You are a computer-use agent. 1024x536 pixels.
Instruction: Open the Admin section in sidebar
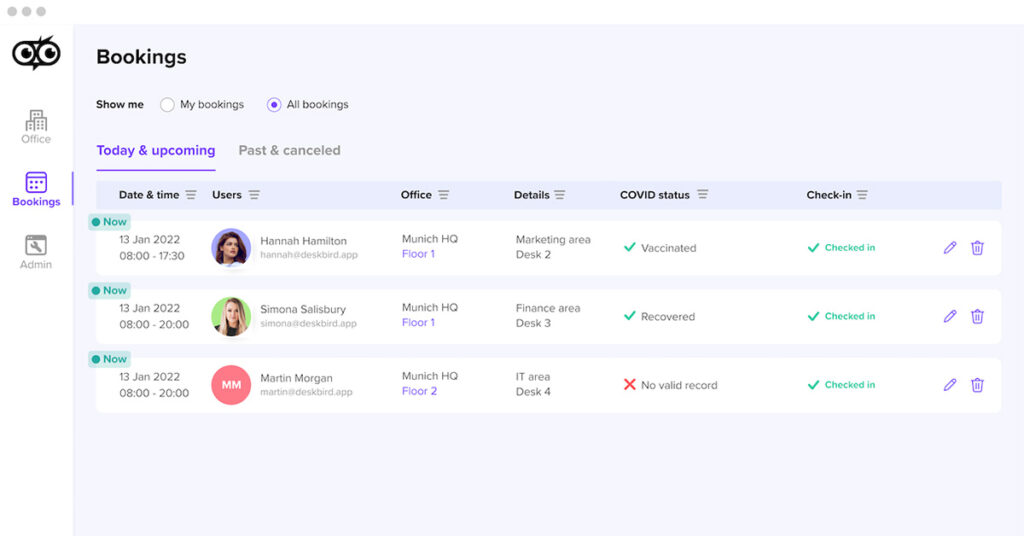36,252
